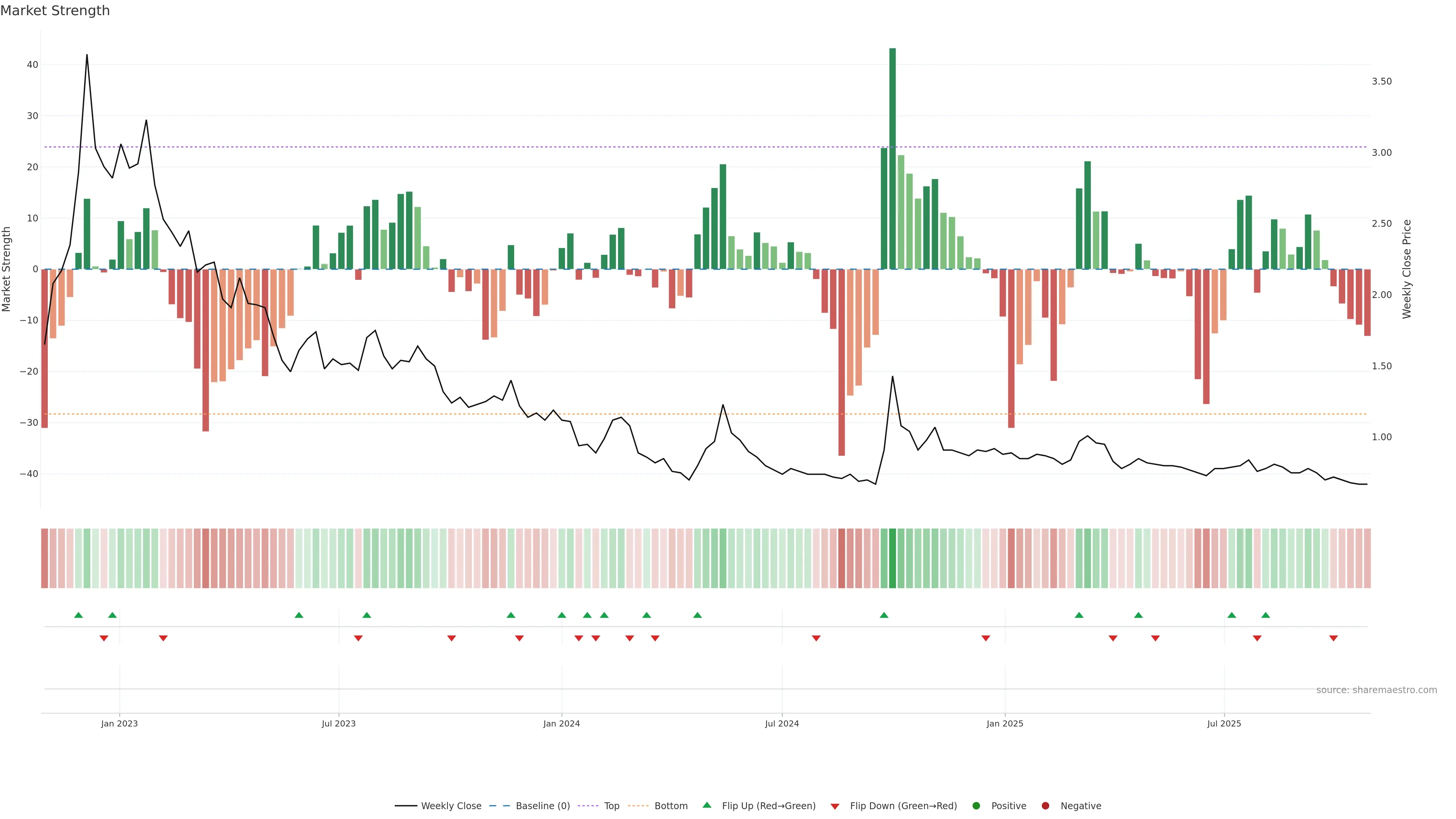This screenshot has height=819, width=1456.
Task: Click the dark red Negative legend circle
Action: [x=1045, y=805]
